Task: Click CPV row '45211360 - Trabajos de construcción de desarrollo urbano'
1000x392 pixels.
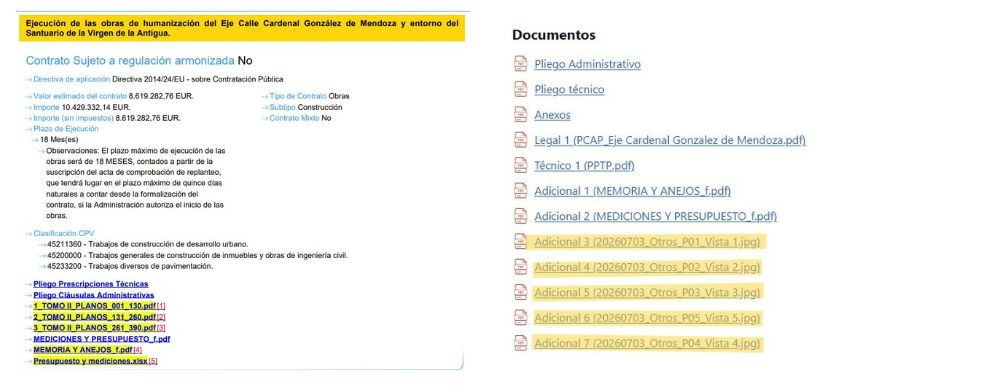Action: 147,244
